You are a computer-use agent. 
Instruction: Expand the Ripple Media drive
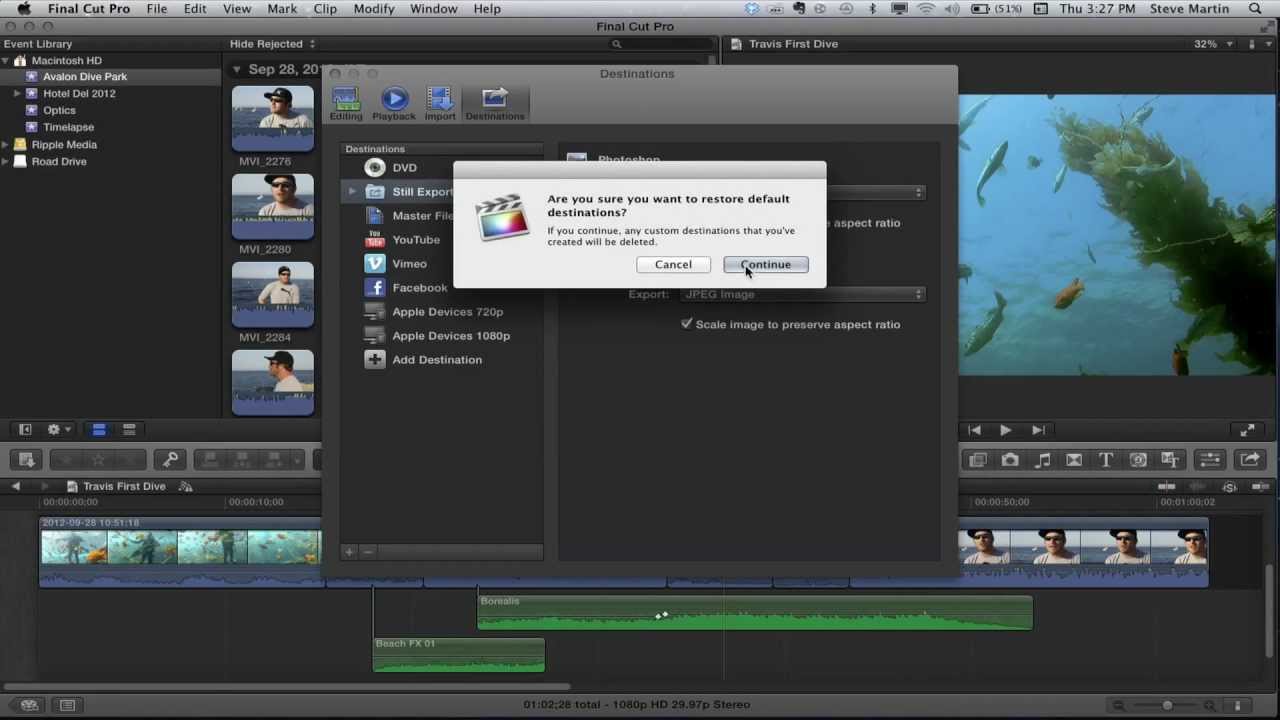(x=6, y=144)
